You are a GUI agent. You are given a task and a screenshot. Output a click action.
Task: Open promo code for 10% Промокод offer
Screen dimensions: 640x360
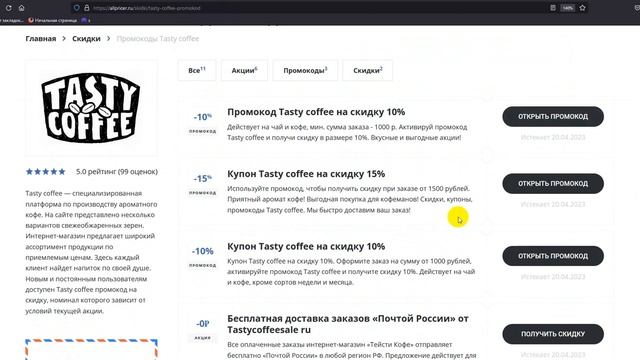[553, 117]
